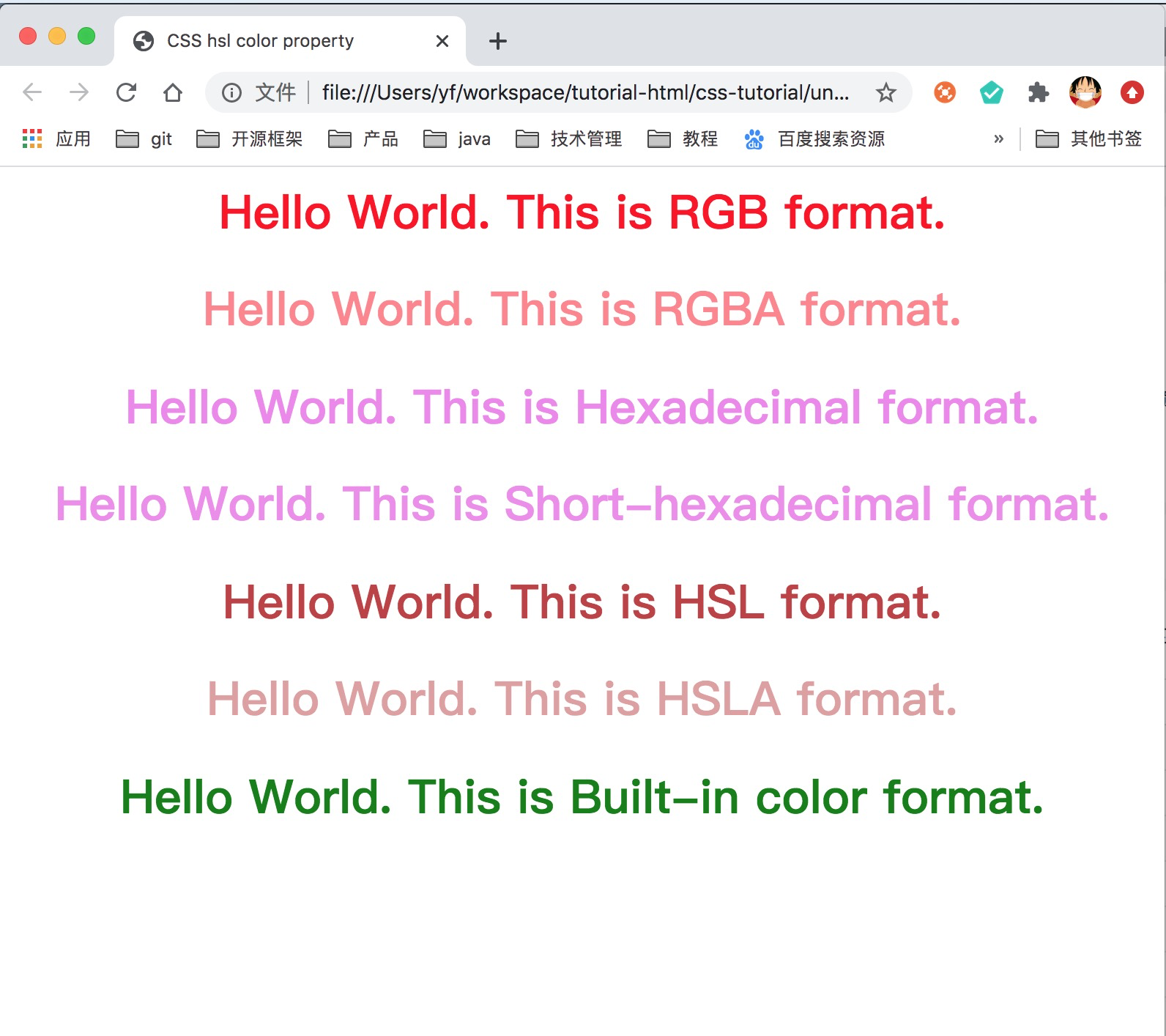Click the orange lifebuoy extension icon
The image size is (1166, 1036).
(945, 92)
